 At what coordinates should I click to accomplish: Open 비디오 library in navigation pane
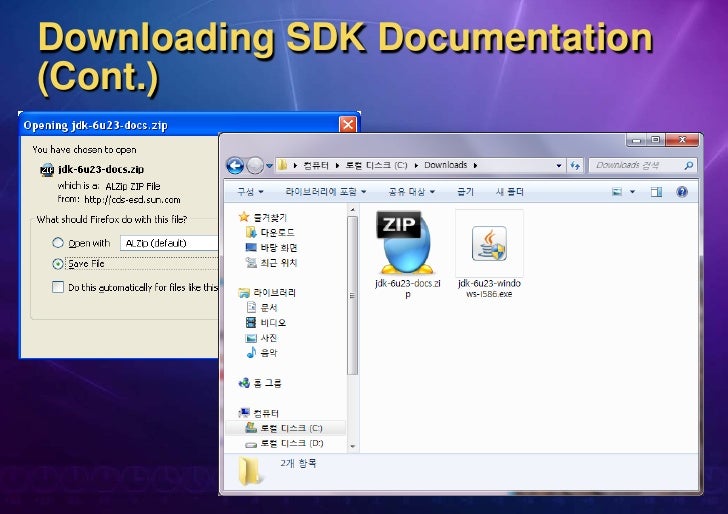point(266,322)
